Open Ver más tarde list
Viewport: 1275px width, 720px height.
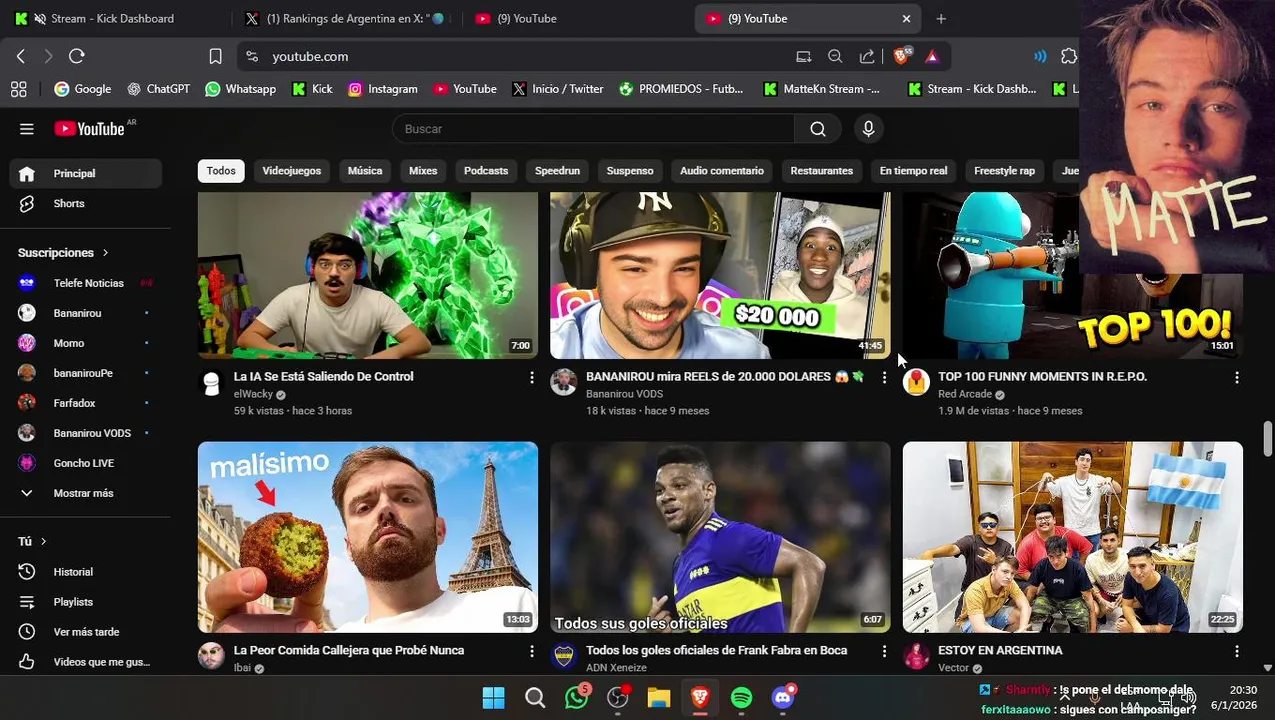(86, 632)
